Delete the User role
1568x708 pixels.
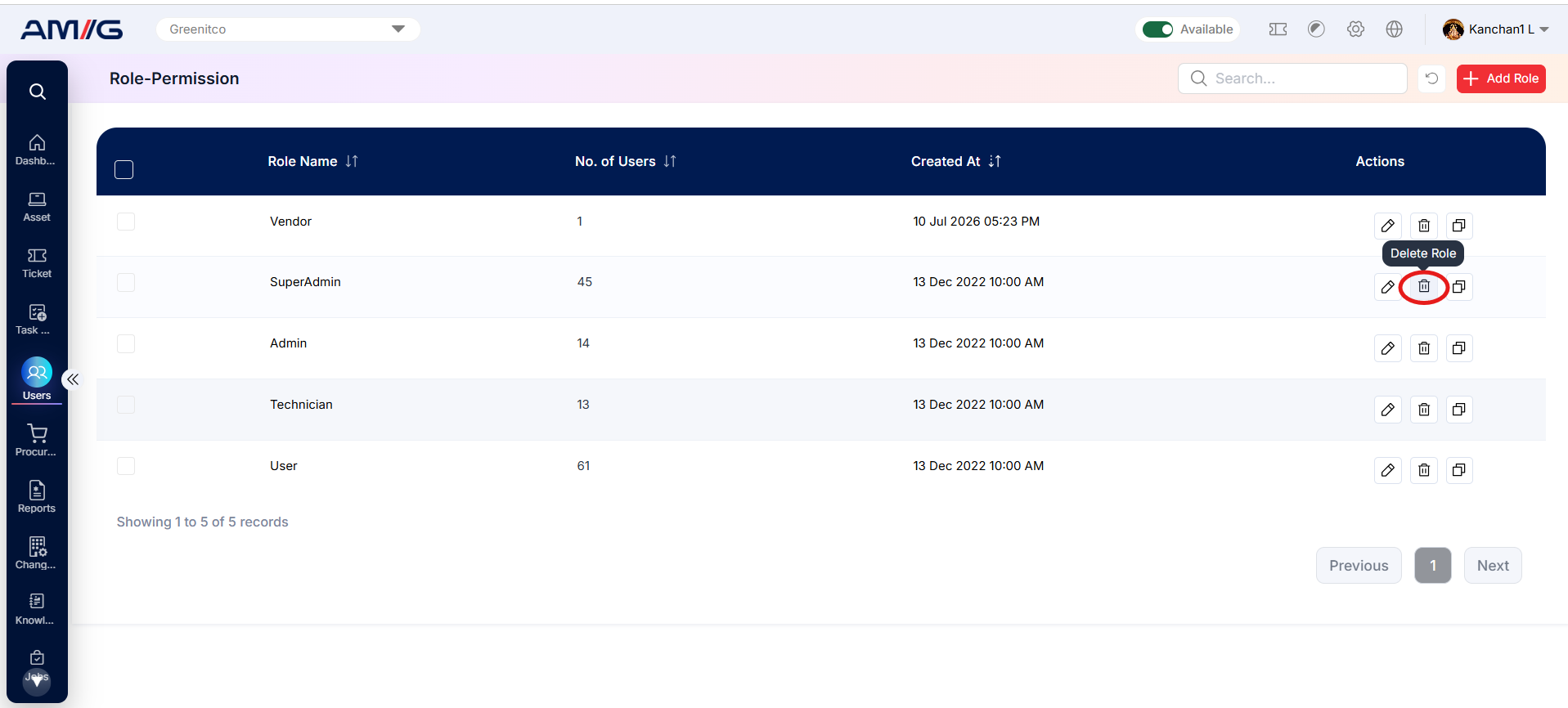click(x=1424, y=470)
